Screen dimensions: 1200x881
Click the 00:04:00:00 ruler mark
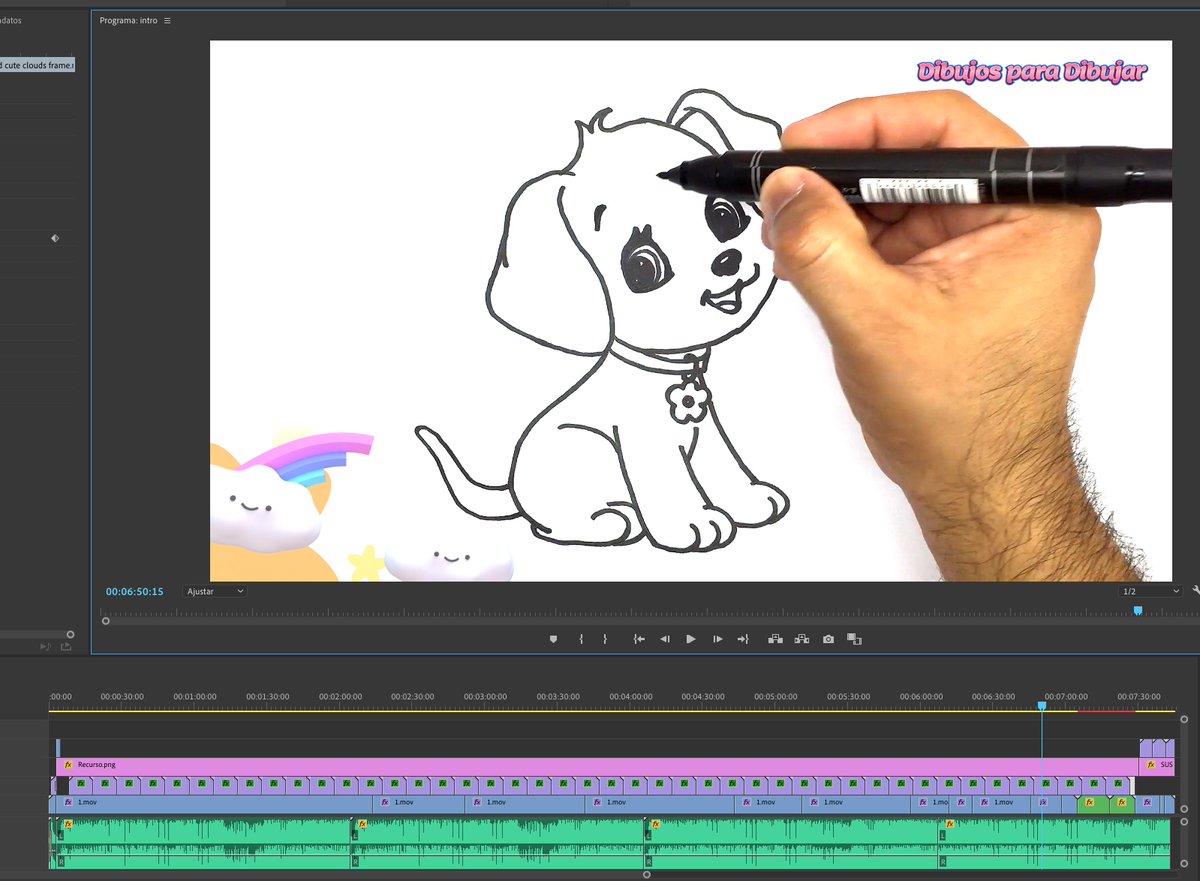click(x=631, y=696)
